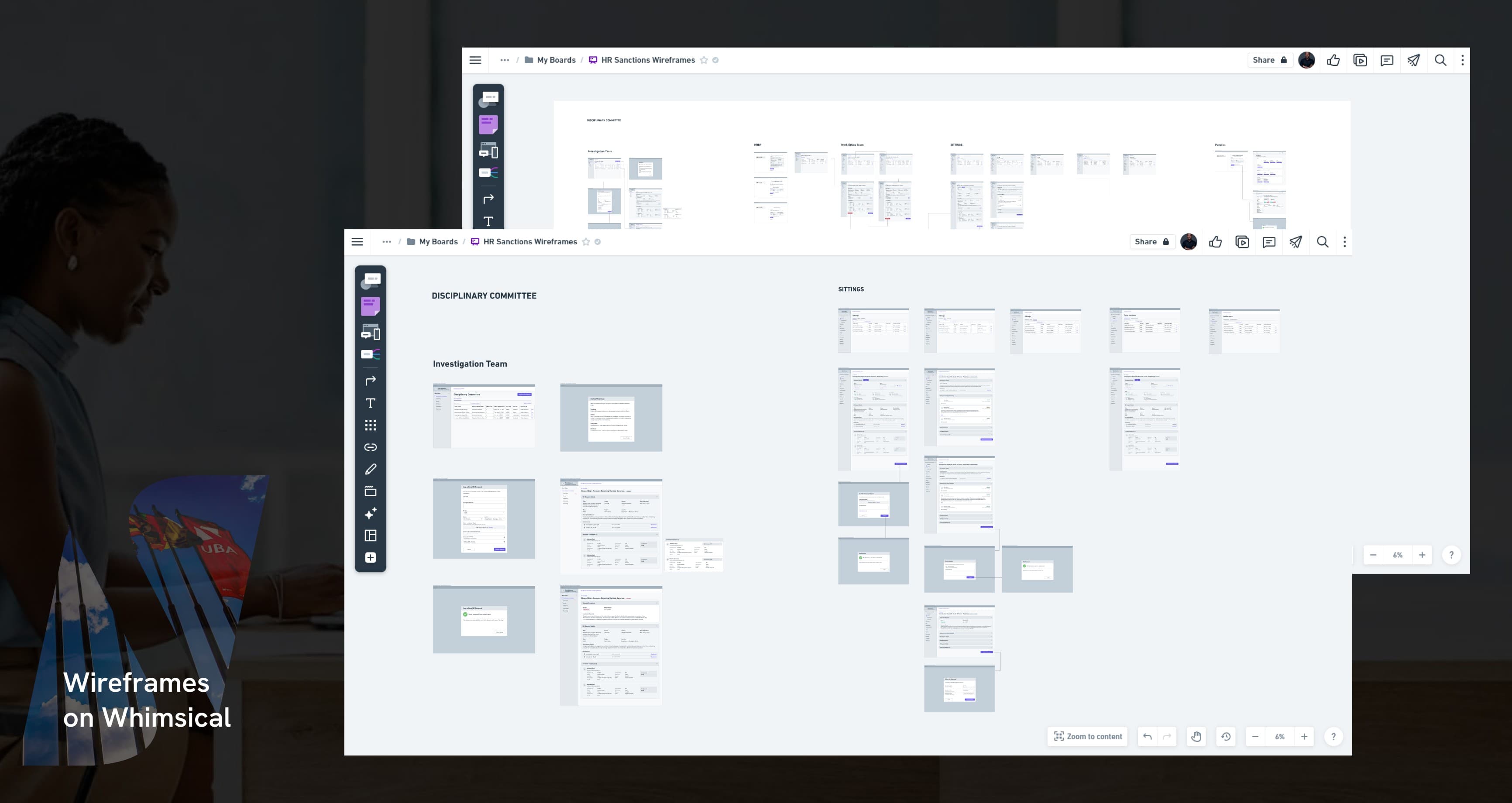The width and height of the screenshot is (1512, 803).
Task: Select Investigation Team label in front window
Action: pos(470,364)
